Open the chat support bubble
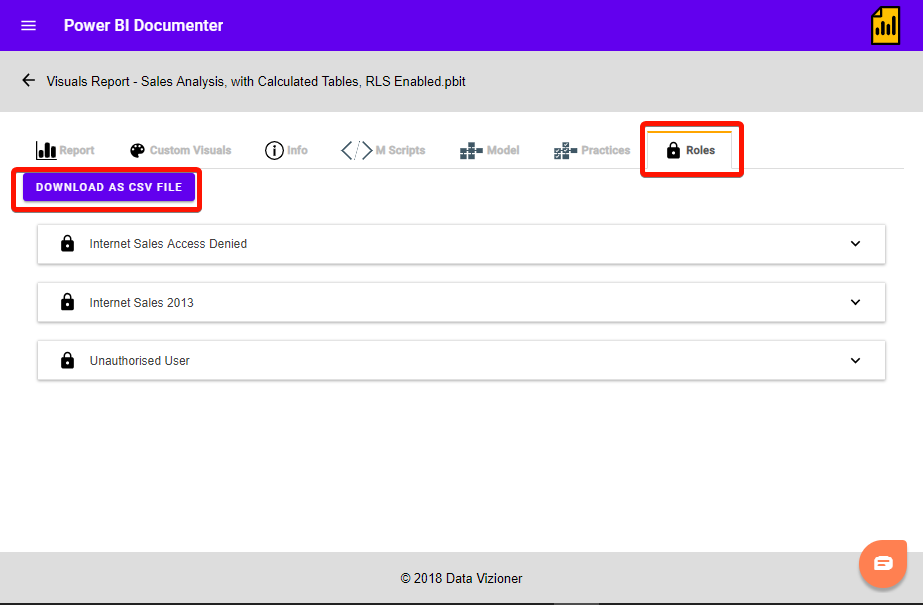The image size is (923, 605). pyautogui.click(x=883, y=563)
